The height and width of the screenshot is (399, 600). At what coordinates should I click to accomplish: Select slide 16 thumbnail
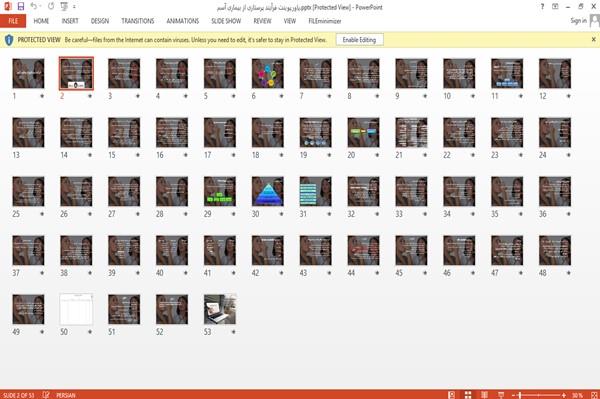[x=172, y=132]
